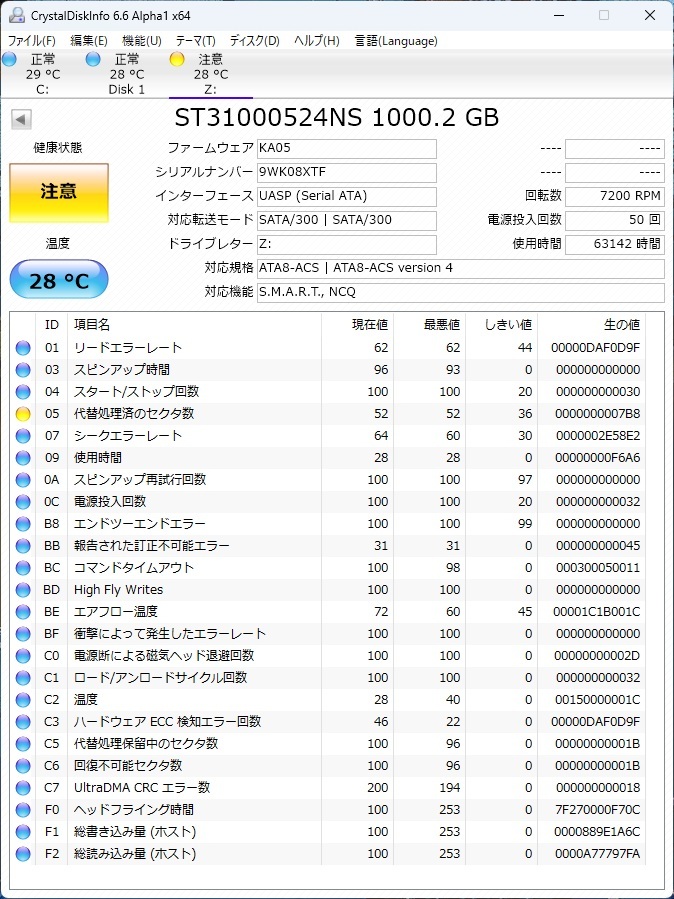Click the 対応機能 field S.M.A.R.T., NCQ
This screenshot has height=899, width=674.
point(461,292)
